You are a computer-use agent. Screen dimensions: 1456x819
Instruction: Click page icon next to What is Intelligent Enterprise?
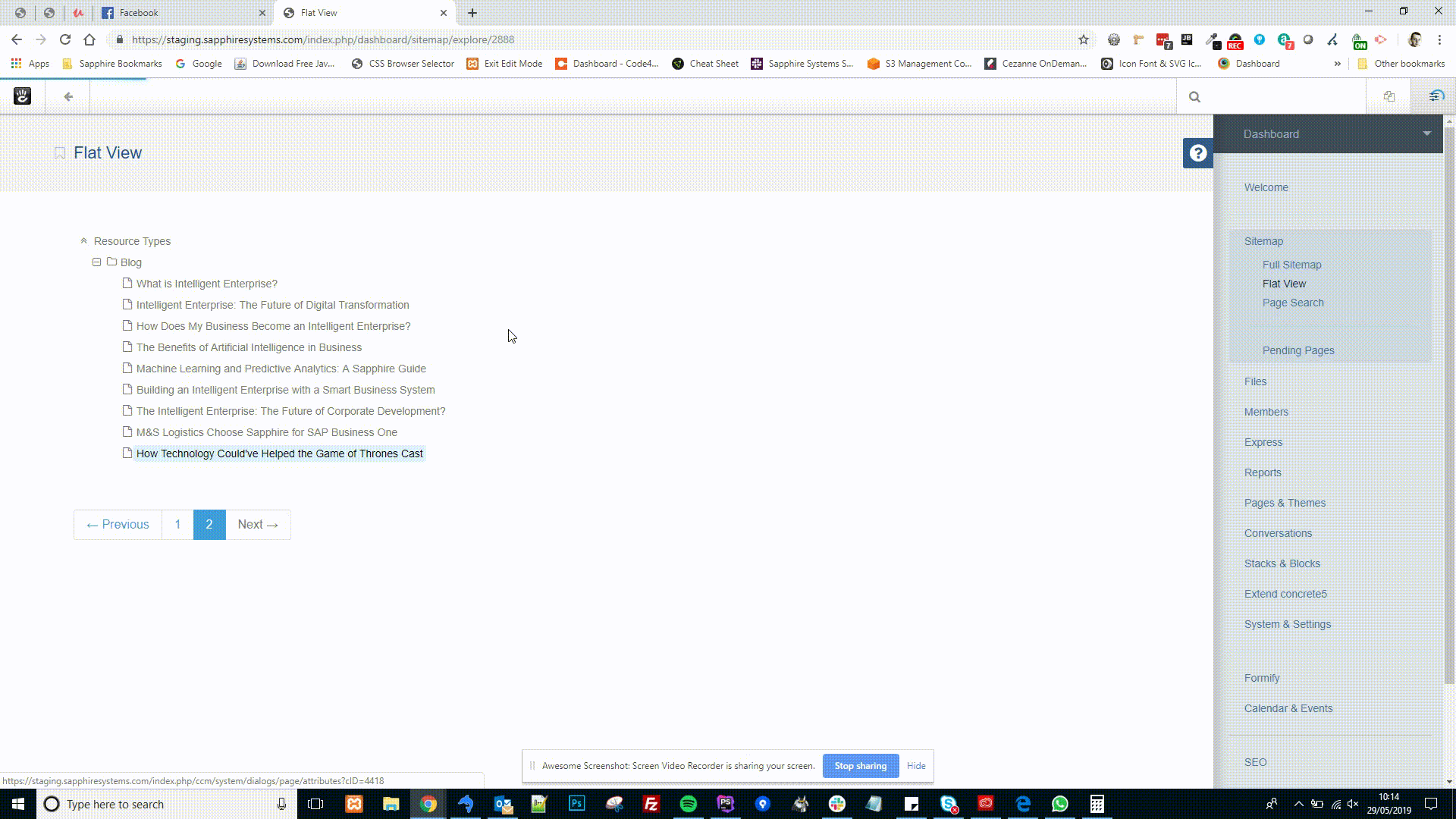tap(127, 283)
